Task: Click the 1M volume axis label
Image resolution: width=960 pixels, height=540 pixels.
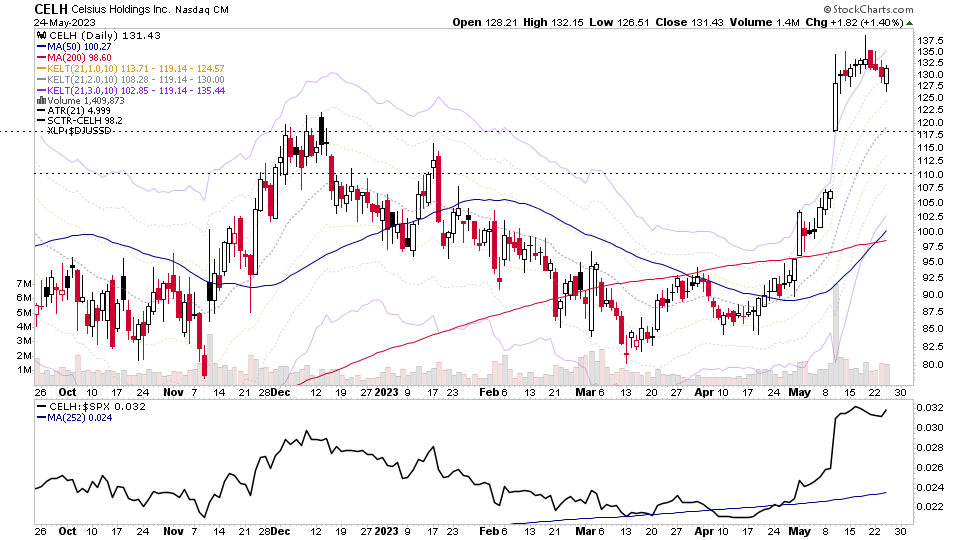Action: point(24,370)
